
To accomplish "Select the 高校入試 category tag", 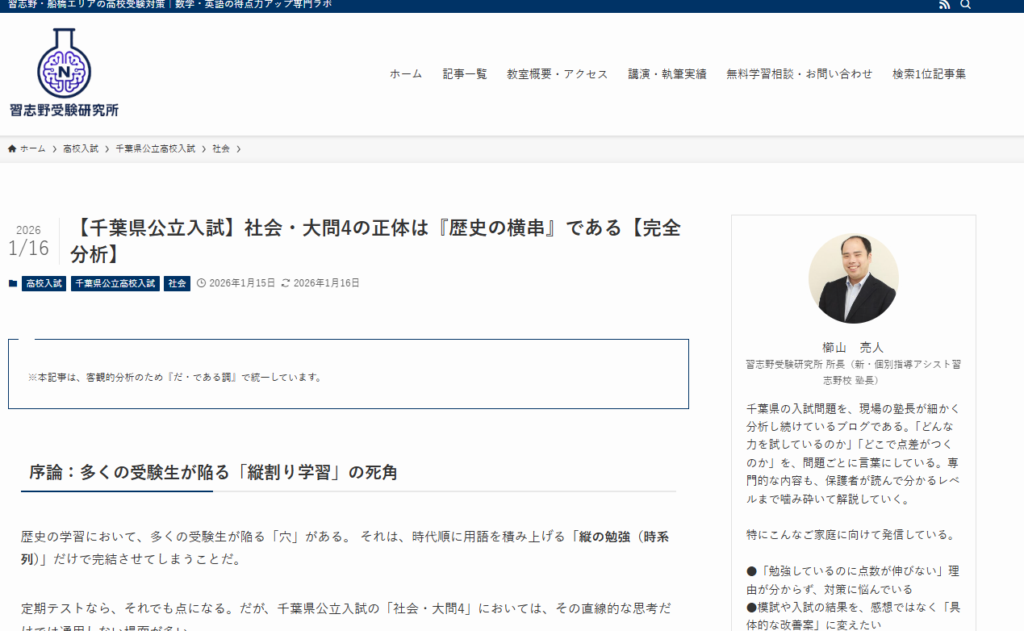I will pyautogui.click(x=44, y=284).
